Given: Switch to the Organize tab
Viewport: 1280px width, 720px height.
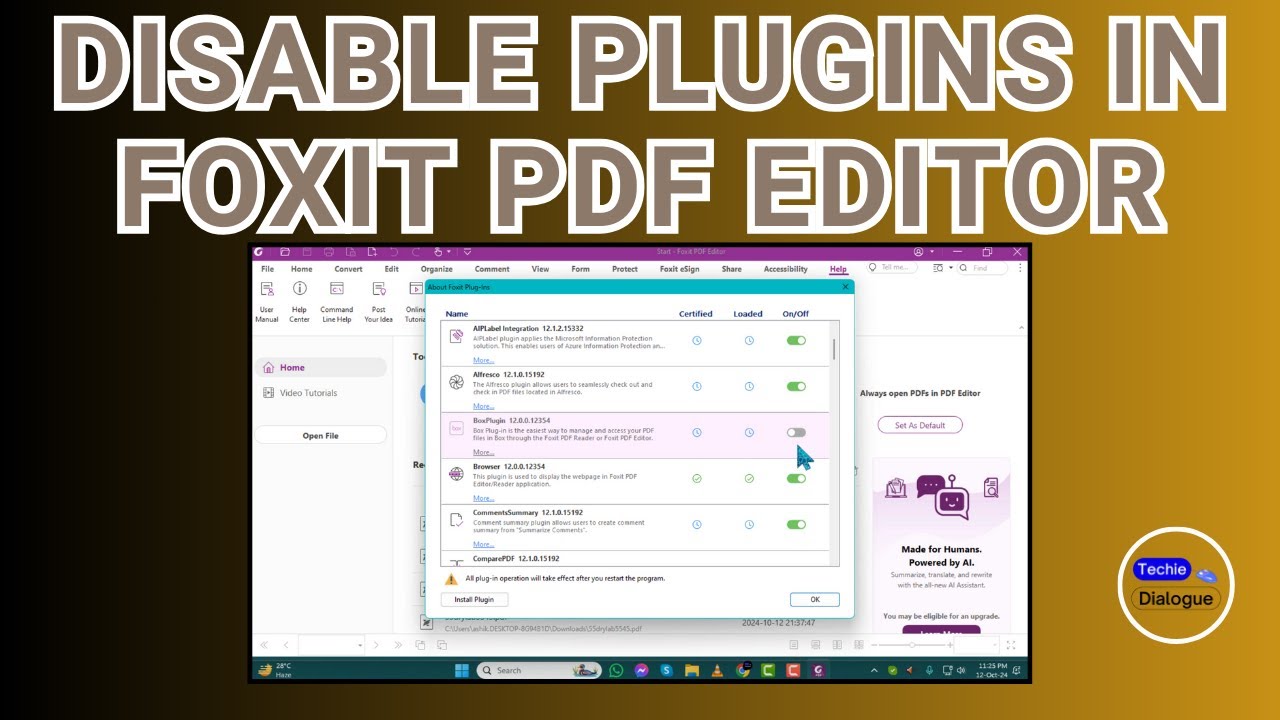Looking at the screenshot, I should coord(437,269).
